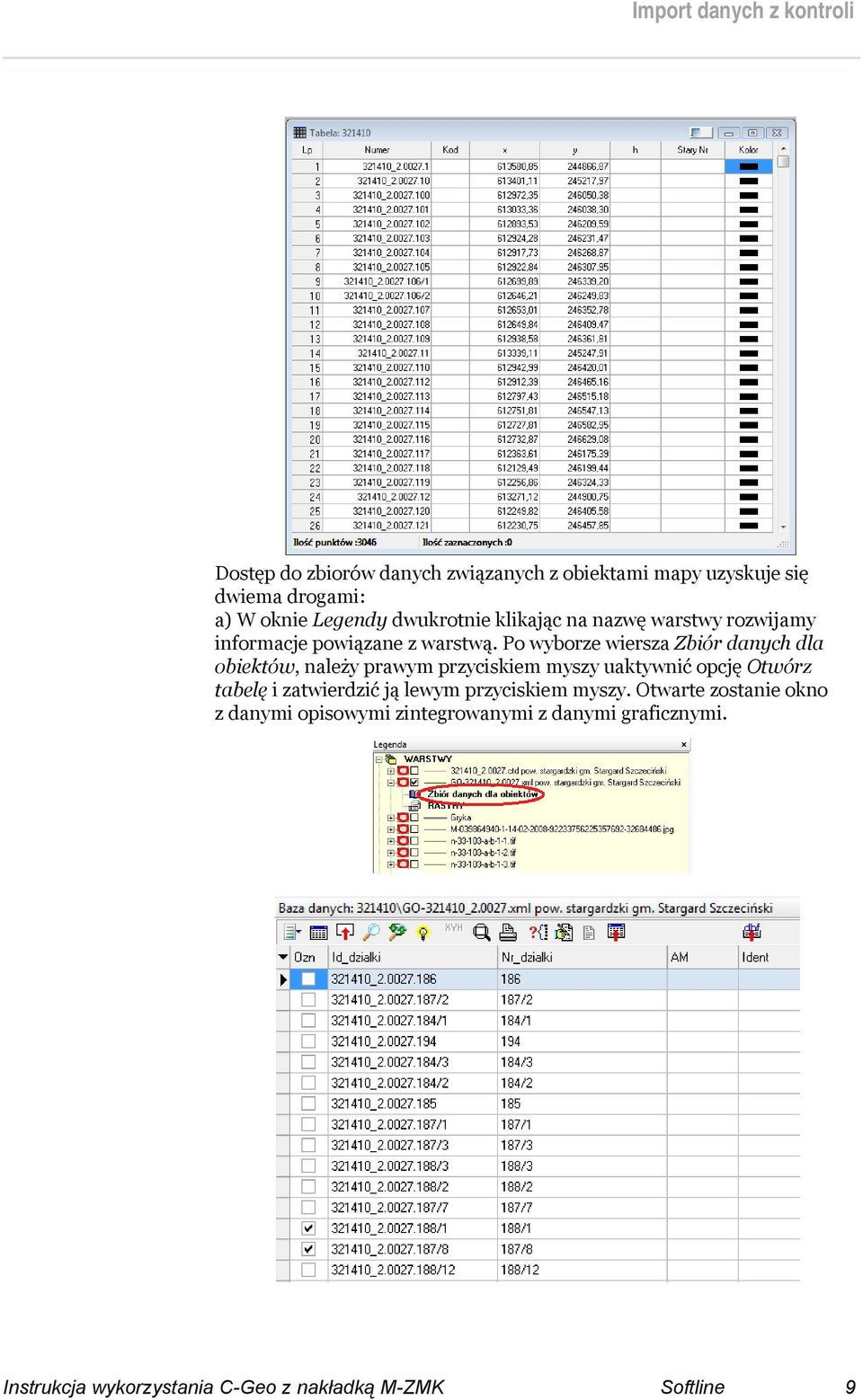Click the greyed XYH coordinates icon

point(453,927)
